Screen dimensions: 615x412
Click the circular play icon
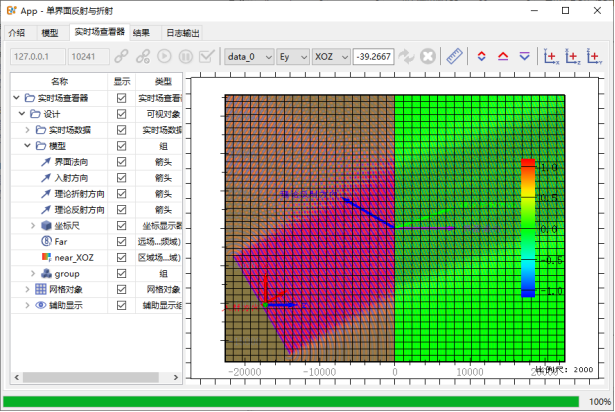pyautogui.click(x=164, y=57)
